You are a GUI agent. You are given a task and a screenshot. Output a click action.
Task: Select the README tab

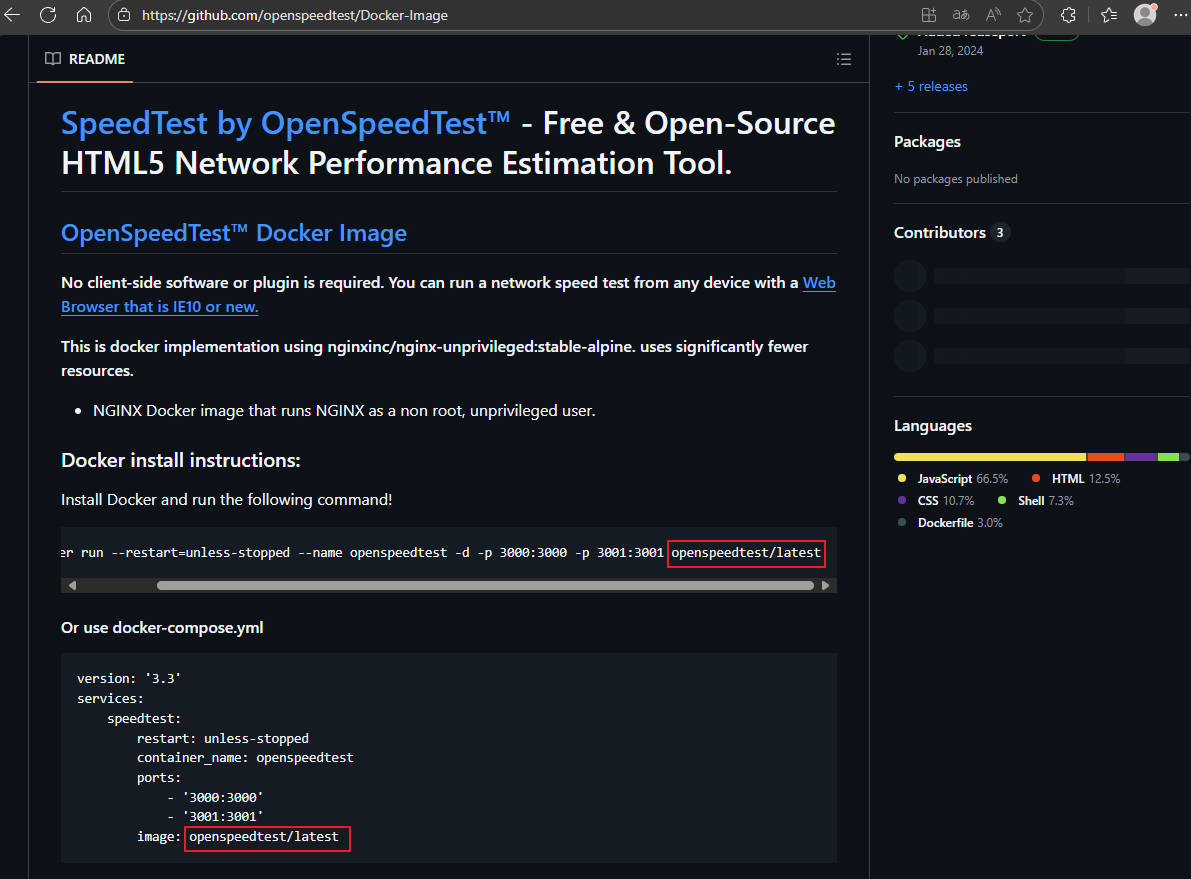[x=85, y=59]
